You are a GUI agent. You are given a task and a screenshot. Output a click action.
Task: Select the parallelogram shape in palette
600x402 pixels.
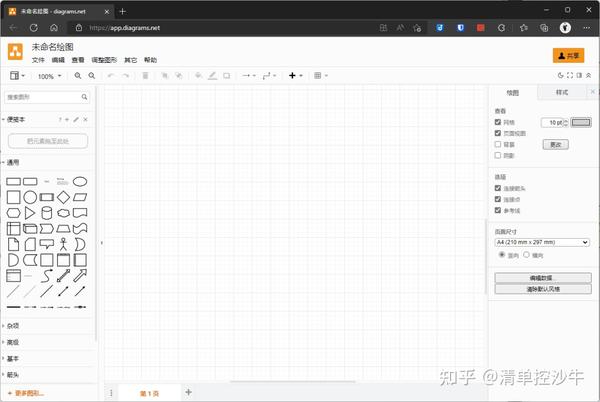80,197
